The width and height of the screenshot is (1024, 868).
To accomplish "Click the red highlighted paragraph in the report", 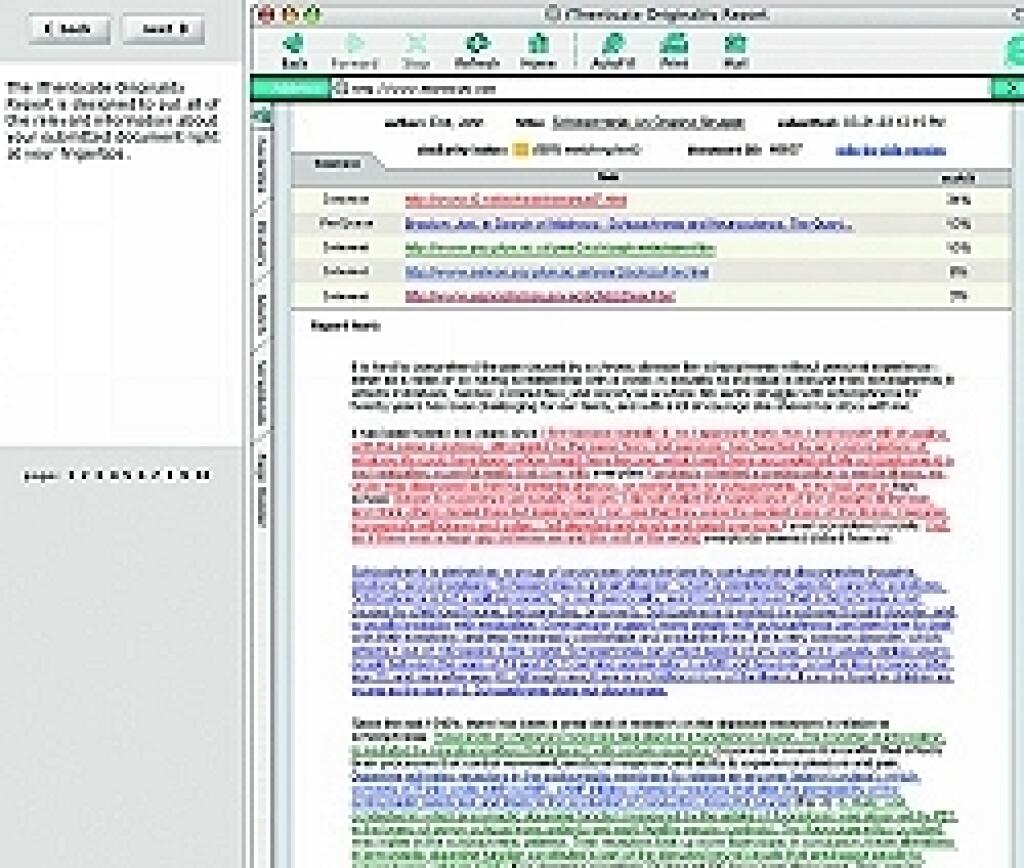I will (x=650, y=486).
